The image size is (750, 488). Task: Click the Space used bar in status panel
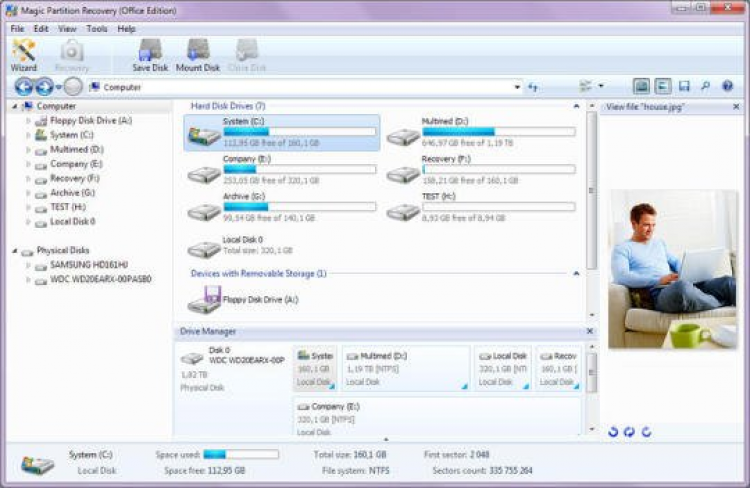(x=241, y=455)
